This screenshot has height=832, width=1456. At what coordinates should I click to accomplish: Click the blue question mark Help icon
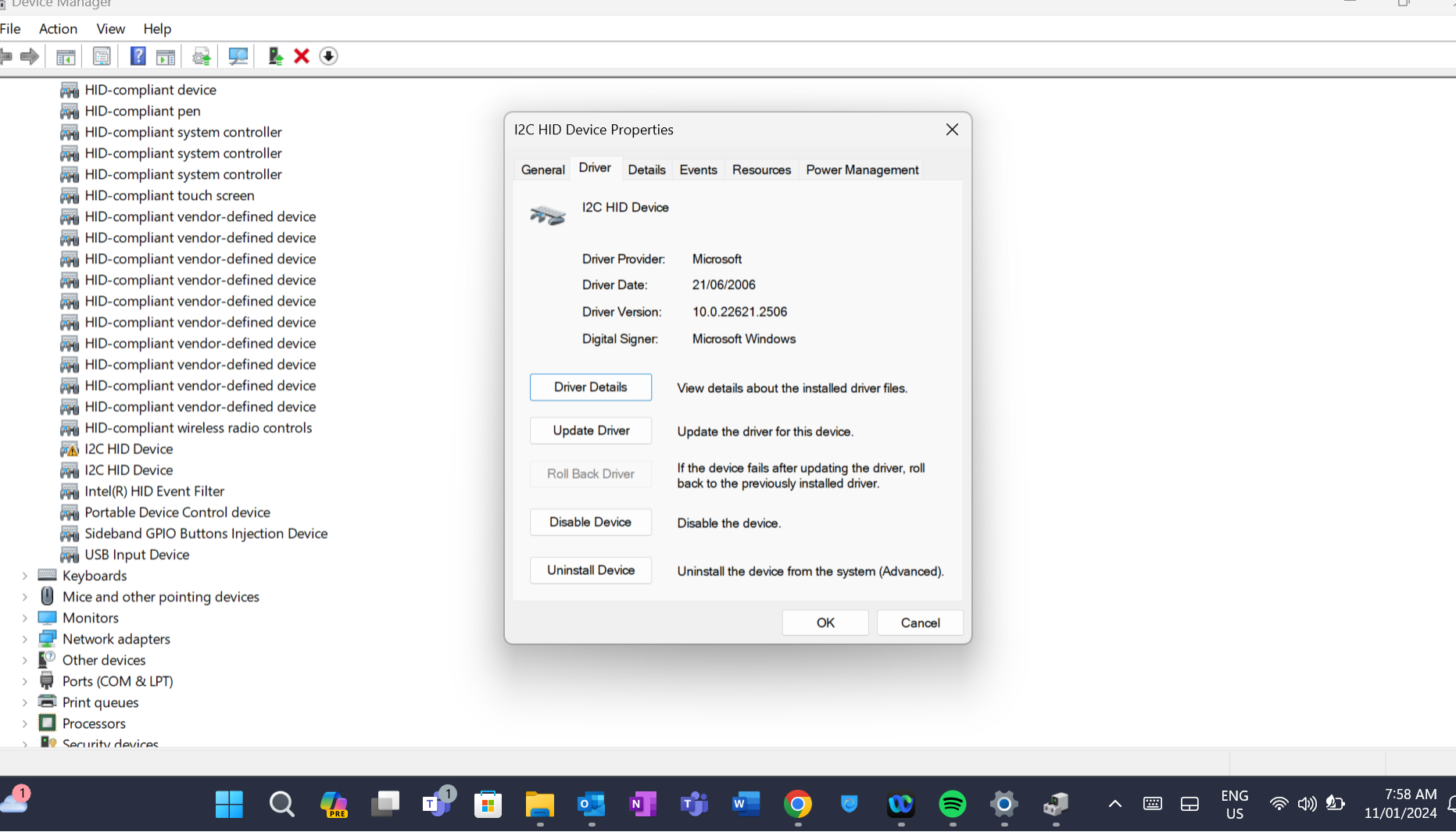click(138, 56)
